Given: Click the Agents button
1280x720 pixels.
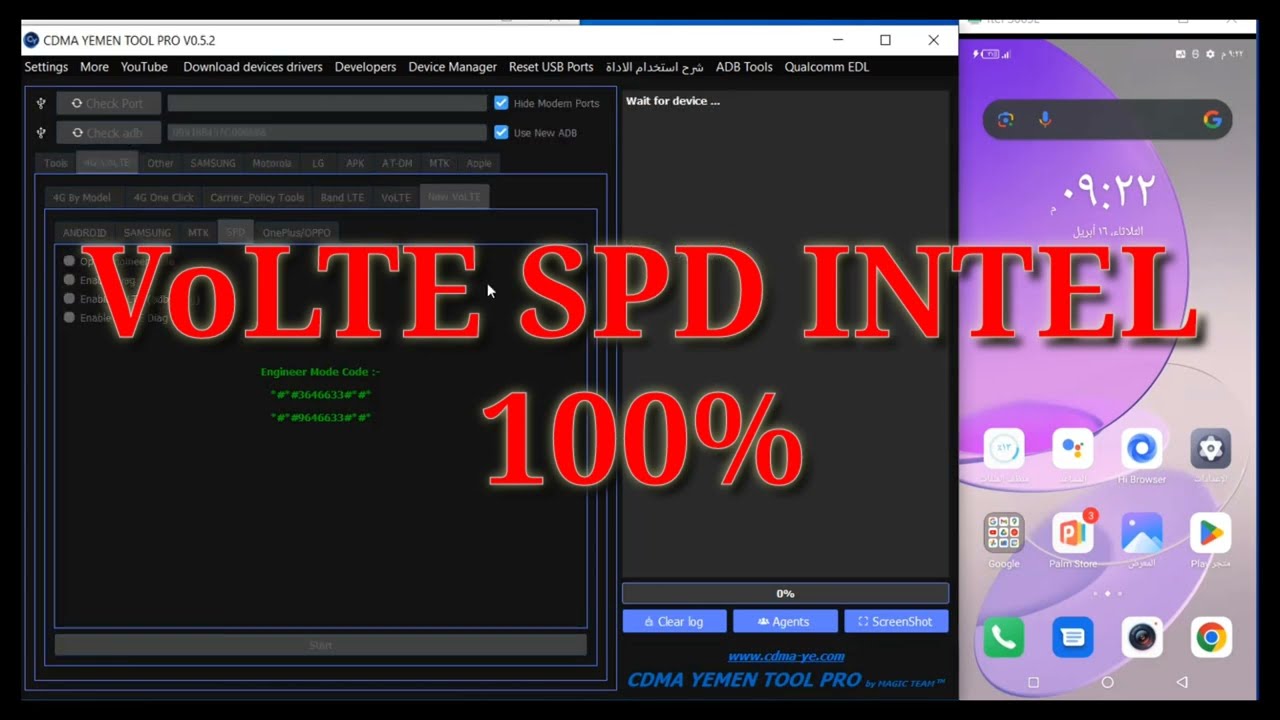Looking at the screenshot, I should pyautogui.click(x=784, y=621).
